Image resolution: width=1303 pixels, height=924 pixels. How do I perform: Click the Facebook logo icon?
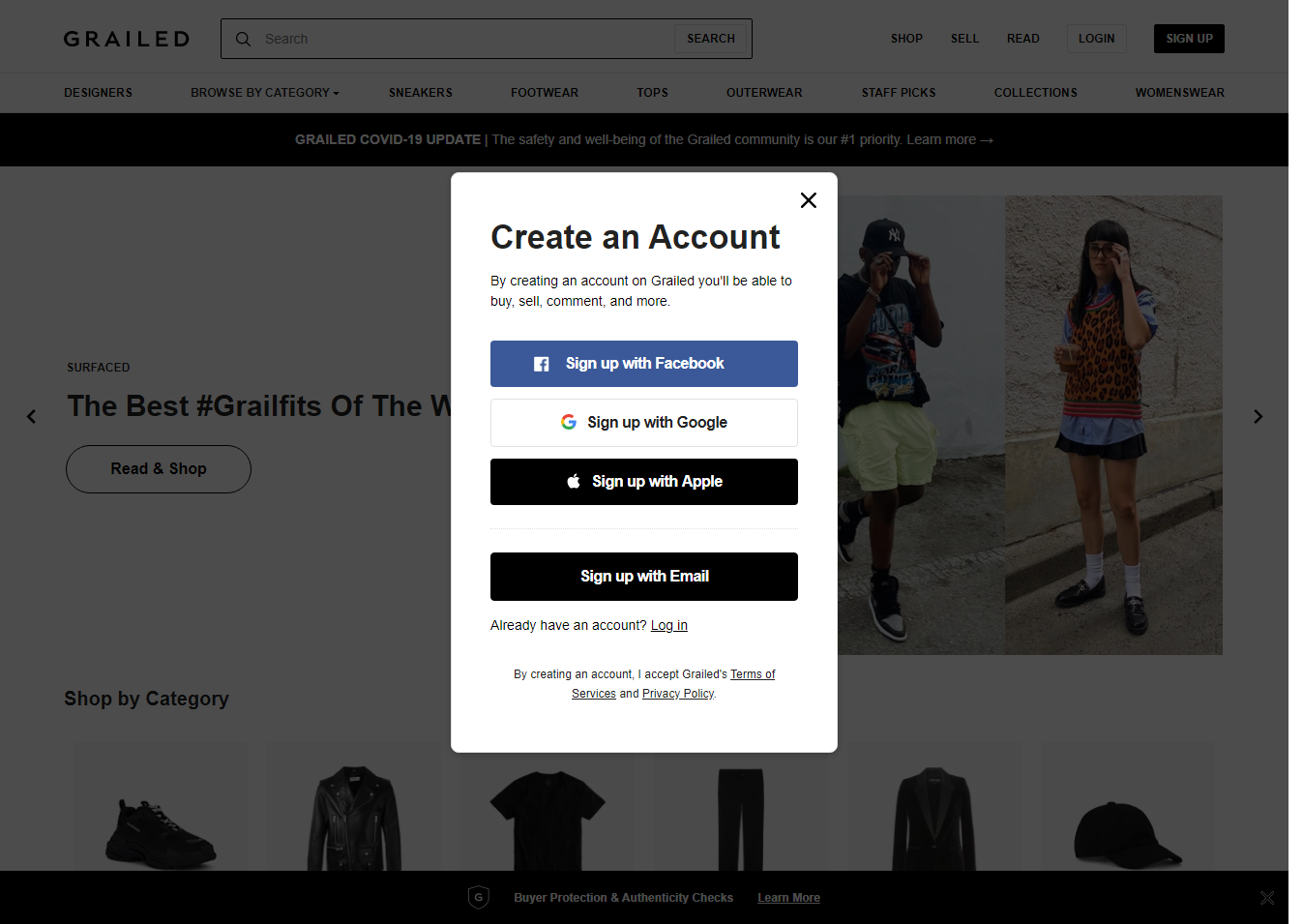pos(542,364)
